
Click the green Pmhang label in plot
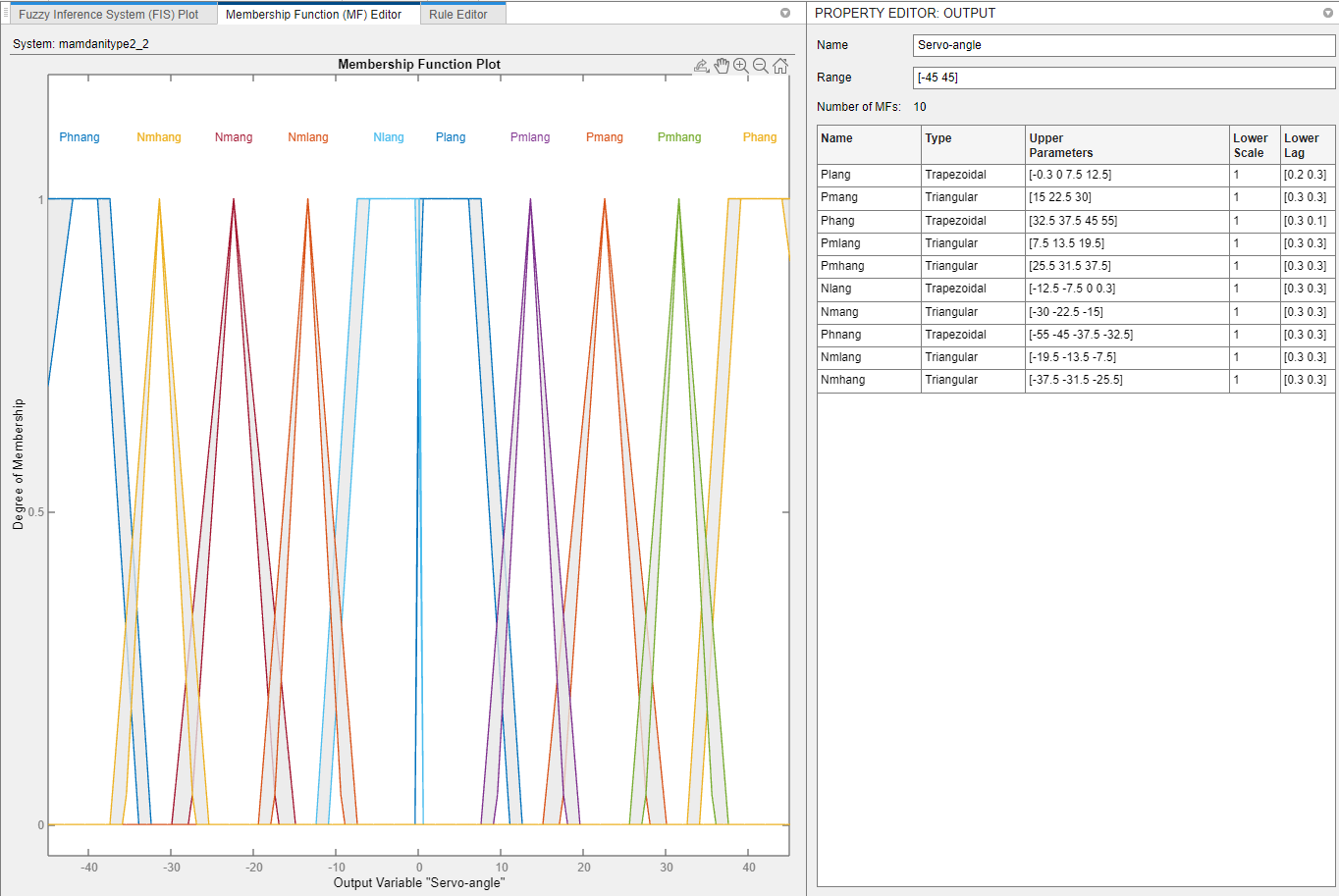[679, 137]
